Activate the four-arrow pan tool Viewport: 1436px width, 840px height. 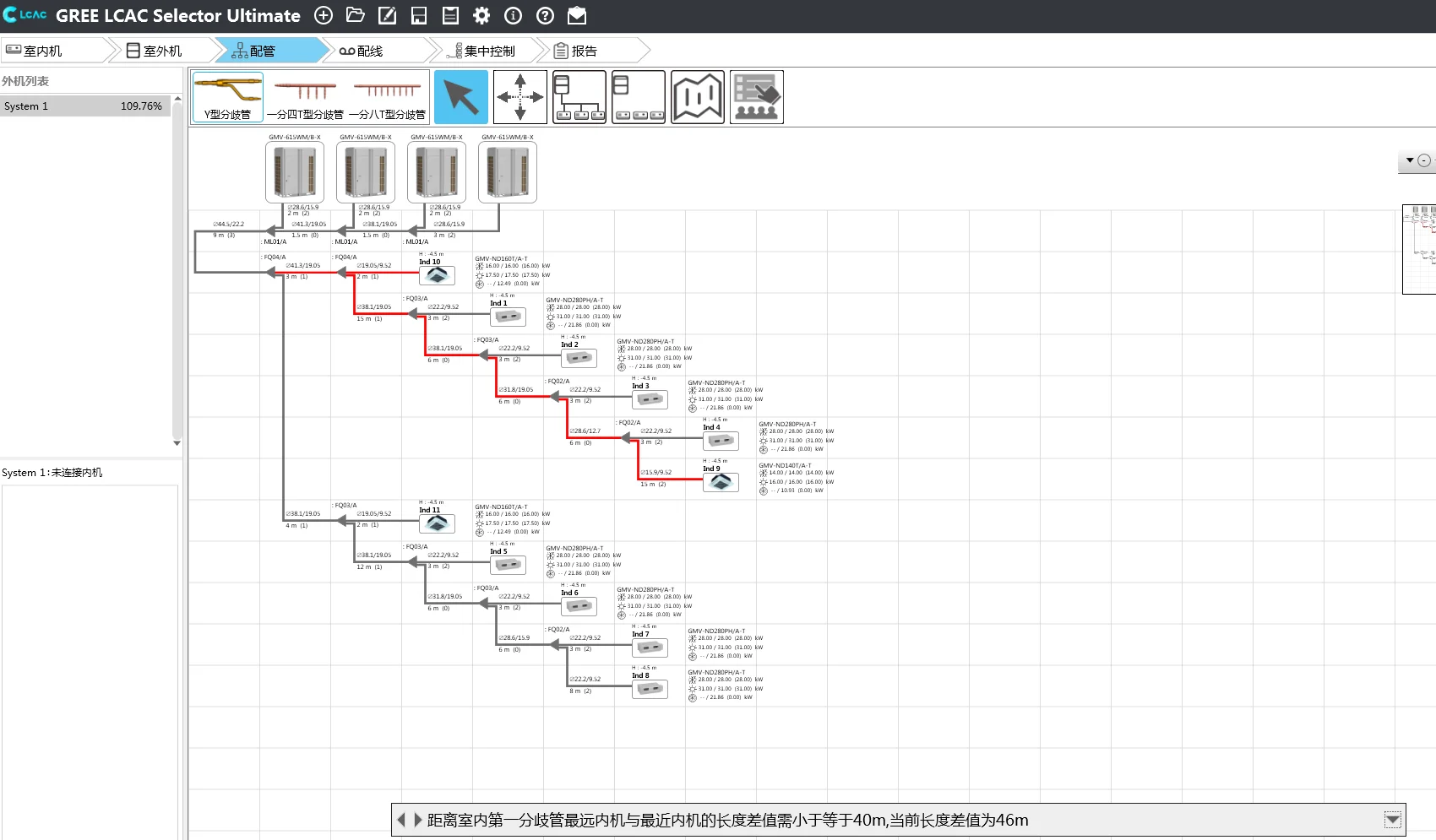pos(520,97)
